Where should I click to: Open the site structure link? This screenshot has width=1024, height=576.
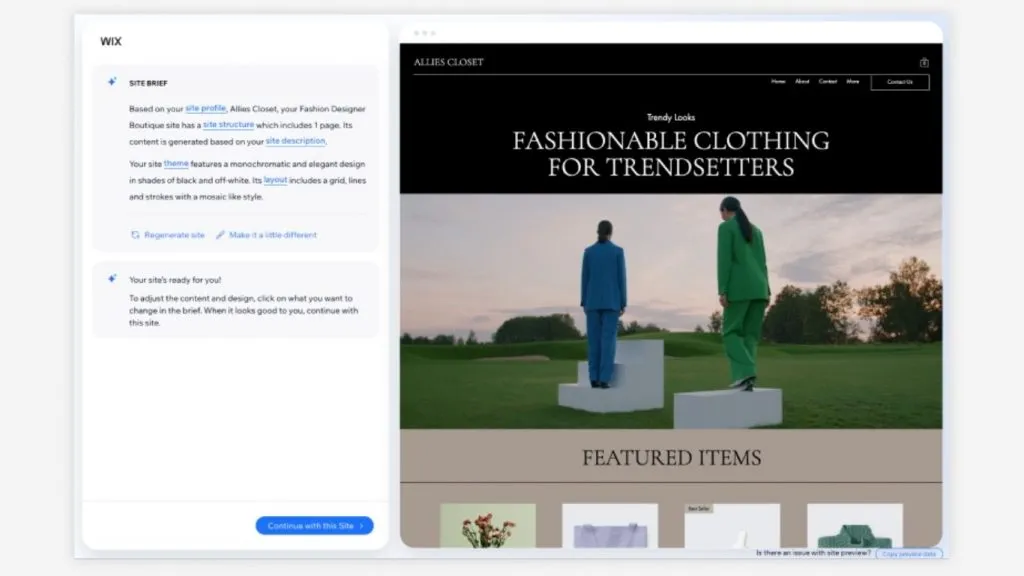click(229, 125)
